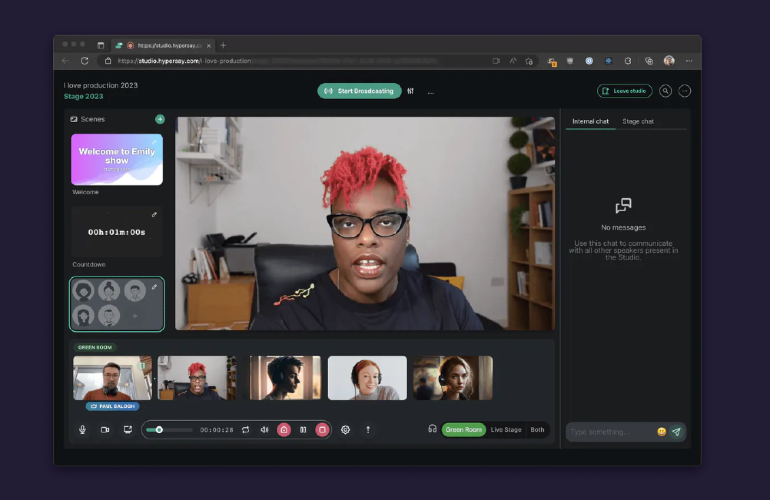Screen dimensions: 770x500
Task: Pause the media playback
Action: click(x=303, y=430)
